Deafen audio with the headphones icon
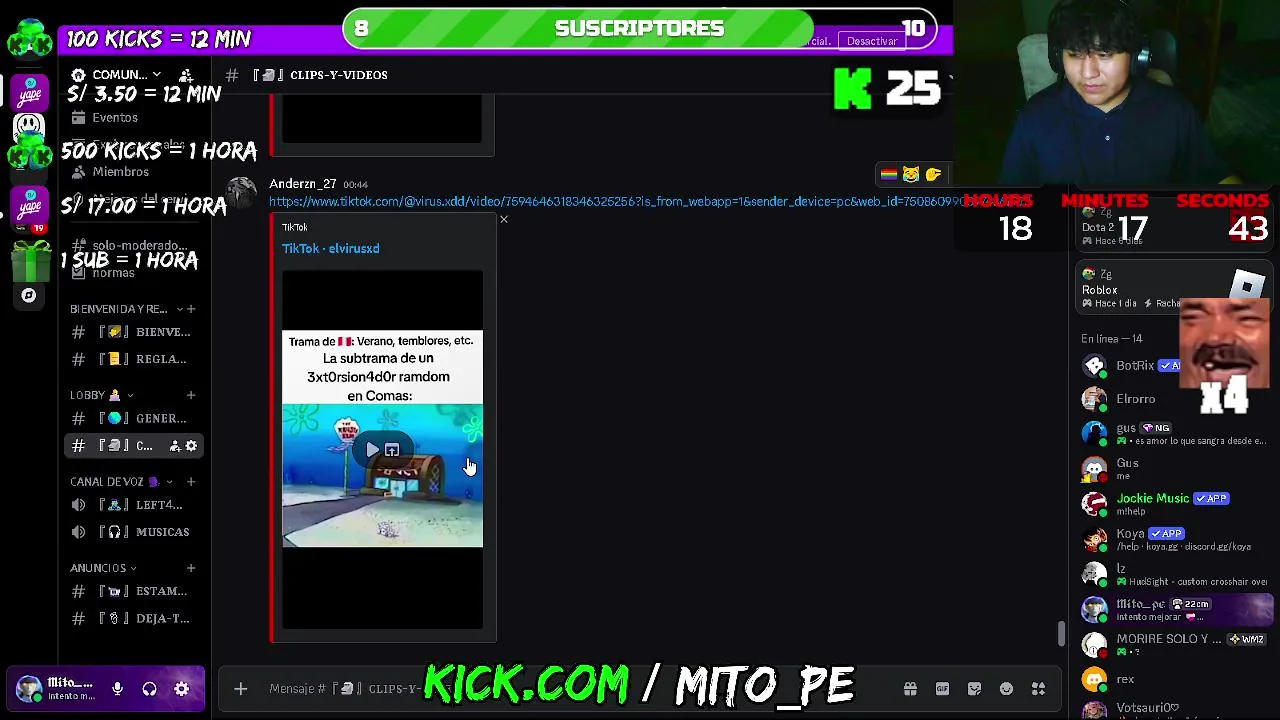Screen dimensions: 1280x720 point(149,689)
